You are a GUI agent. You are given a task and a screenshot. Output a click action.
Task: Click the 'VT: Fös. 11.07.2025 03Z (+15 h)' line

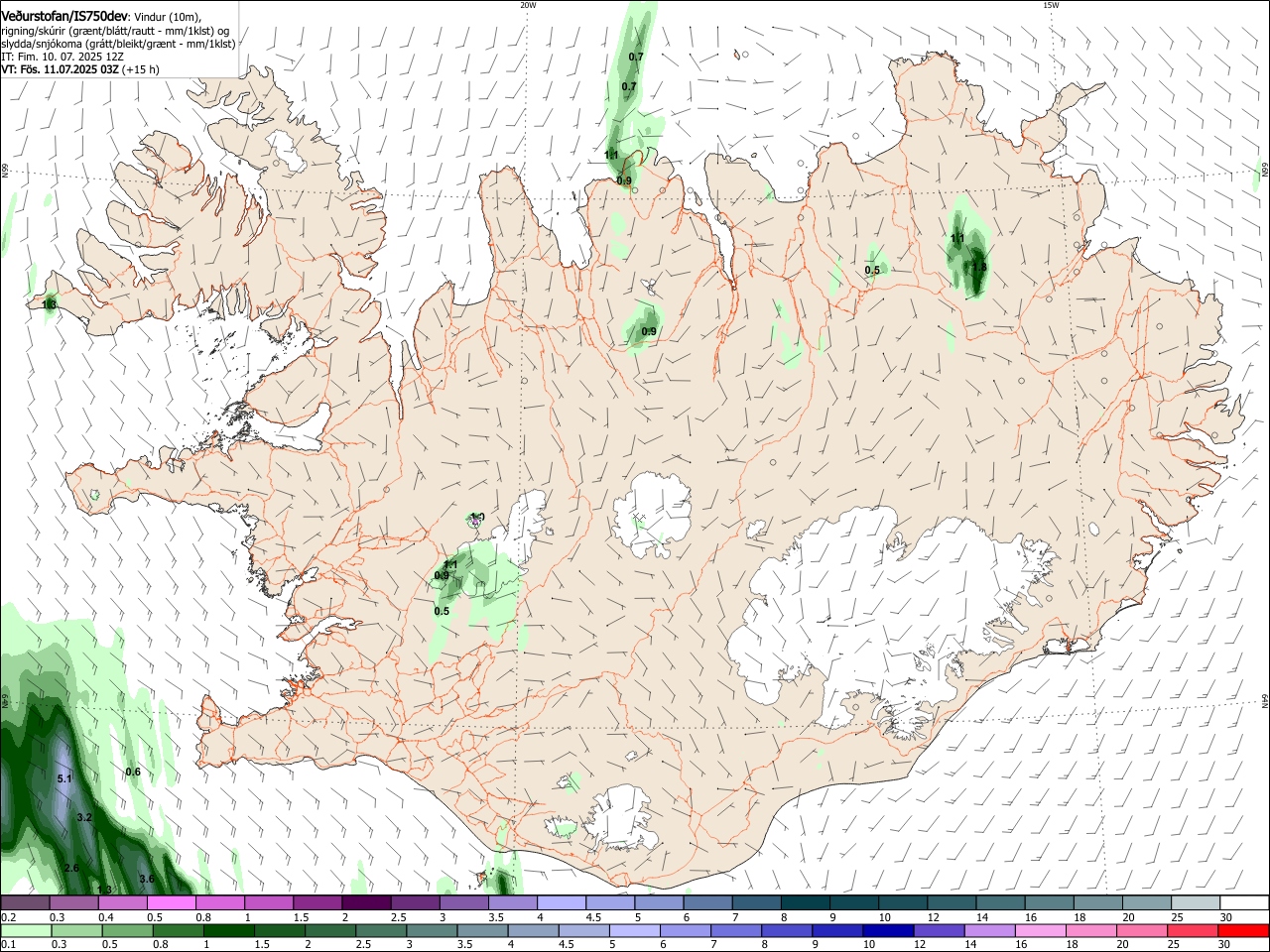pyautogui.click(x=80, y=69)
